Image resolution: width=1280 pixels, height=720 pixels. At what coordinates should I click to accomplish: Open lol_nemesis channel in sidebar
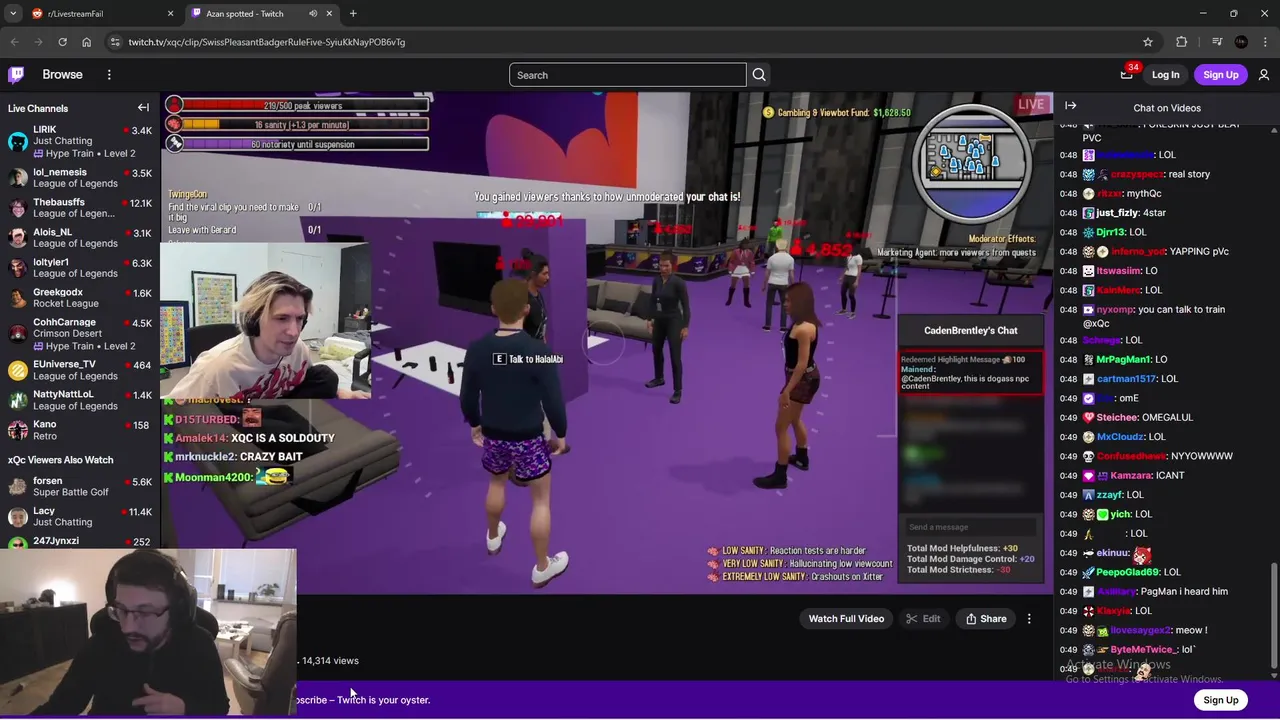click(x=80, y=177)
